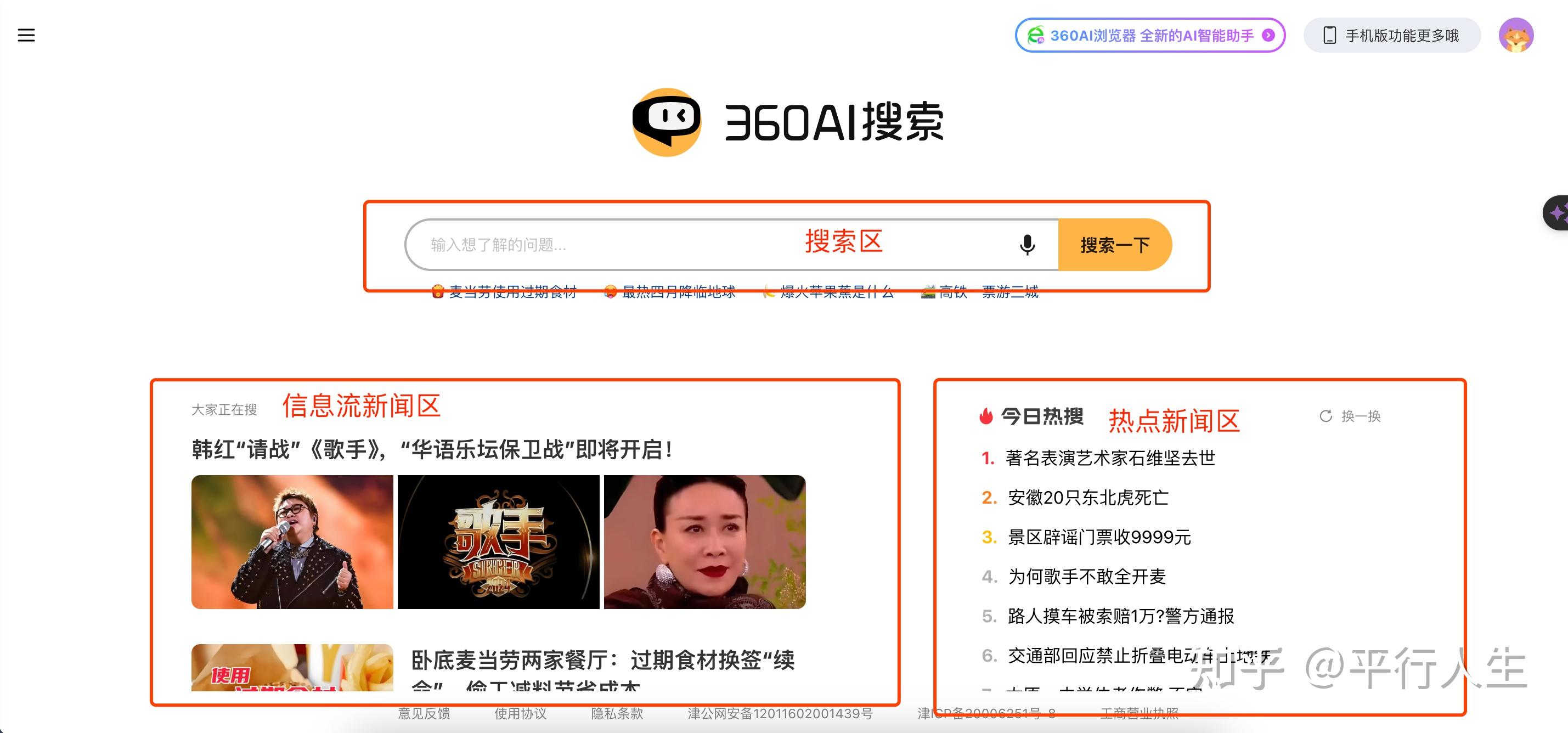
Task: Click the 搜索一下 search button
Action: point(1114,245)
